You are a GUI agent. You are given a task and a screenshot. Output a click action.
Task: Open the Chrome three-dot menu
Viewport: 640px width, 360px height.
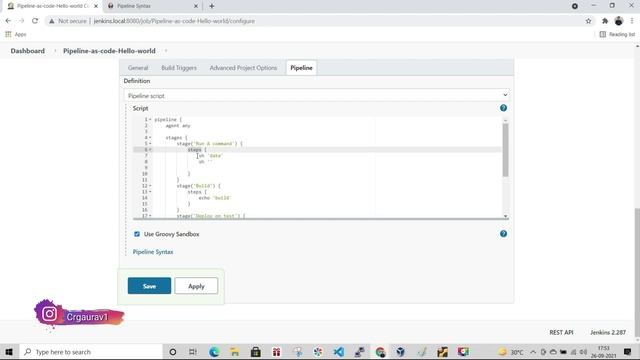coord(632,21)
